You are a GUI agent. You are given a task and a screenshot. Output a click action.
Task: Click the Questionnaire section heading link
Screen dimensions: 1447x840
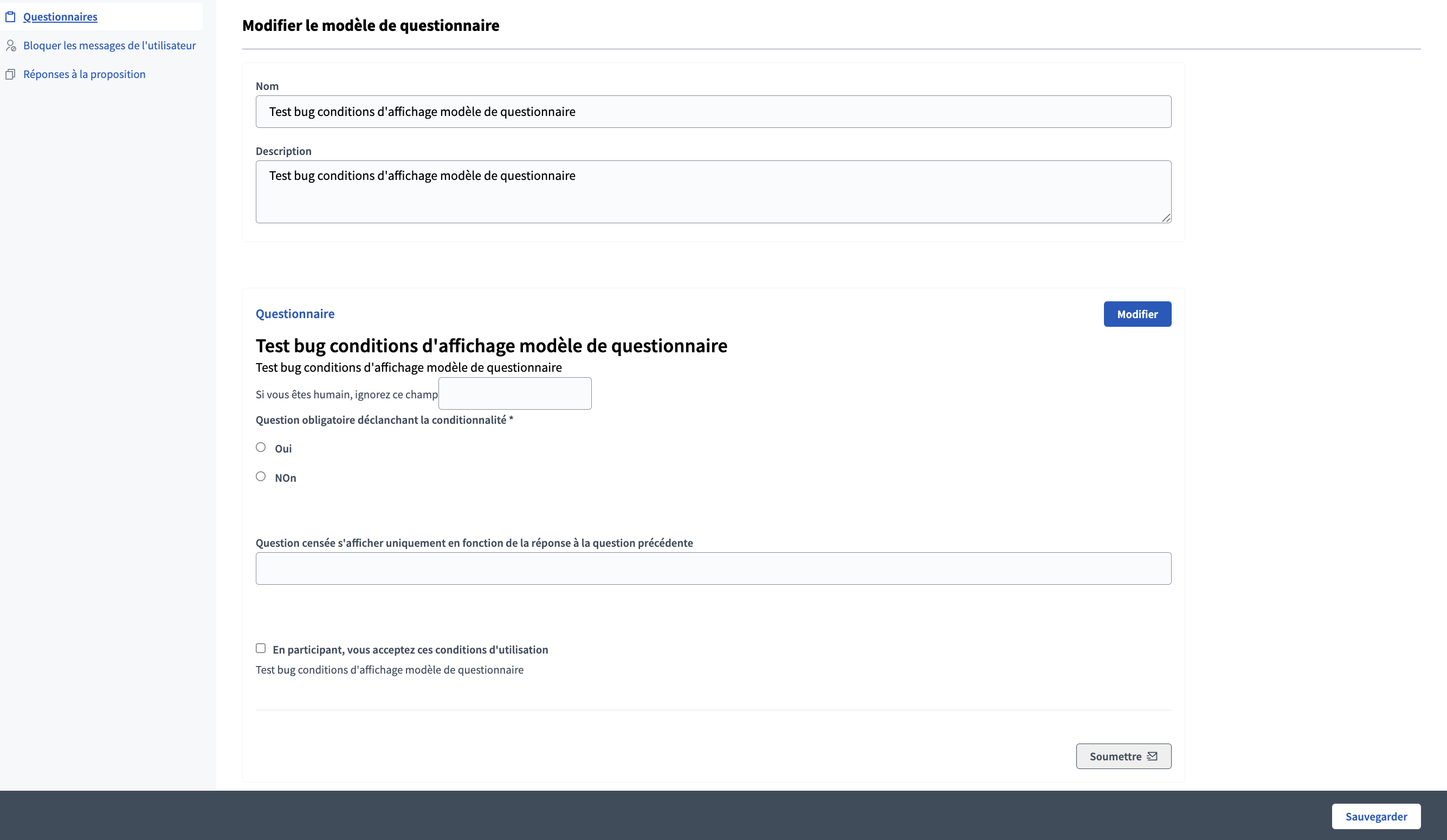(295, 313)
